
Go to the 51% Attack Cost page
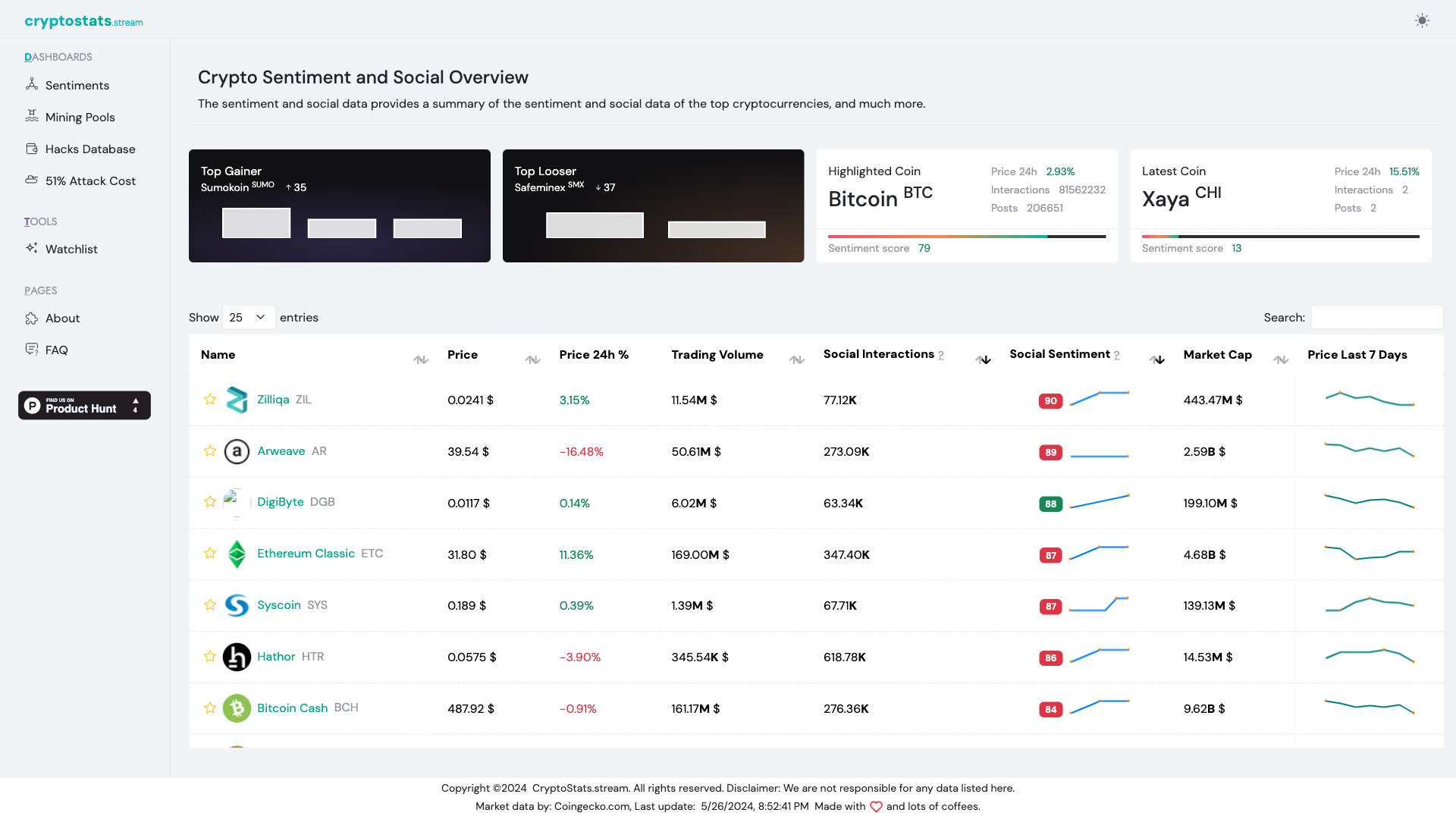(x=90, y=180)
